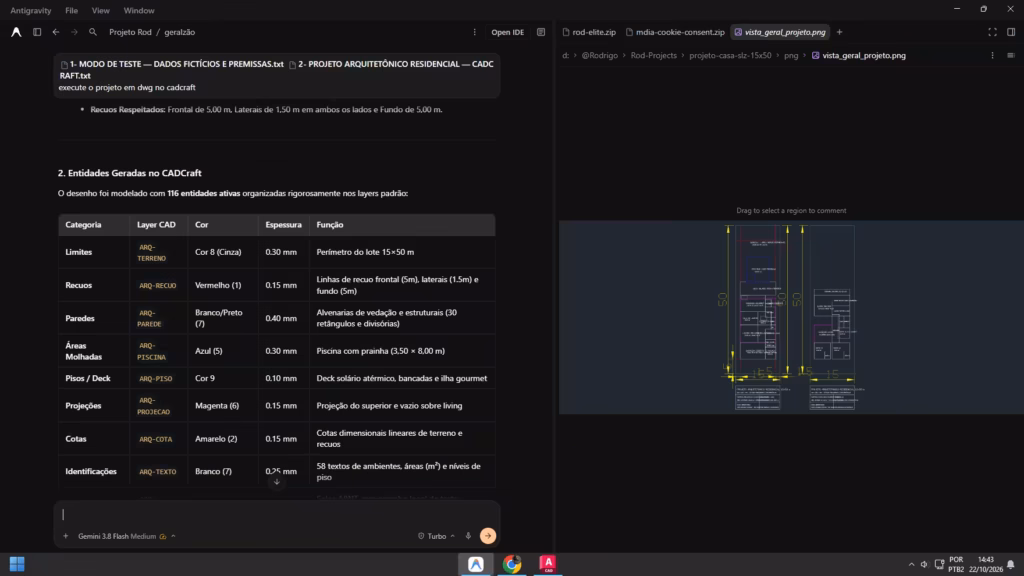This screenshot has height=576, width=1024.
Task: Open the View menu
Action: [101, 10]
